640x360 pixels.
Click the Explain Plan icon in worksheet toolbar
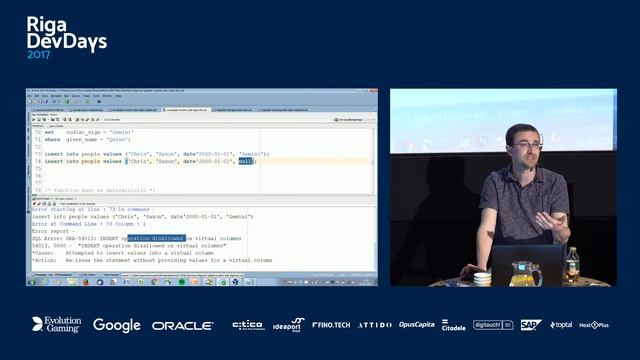[44, 120]
